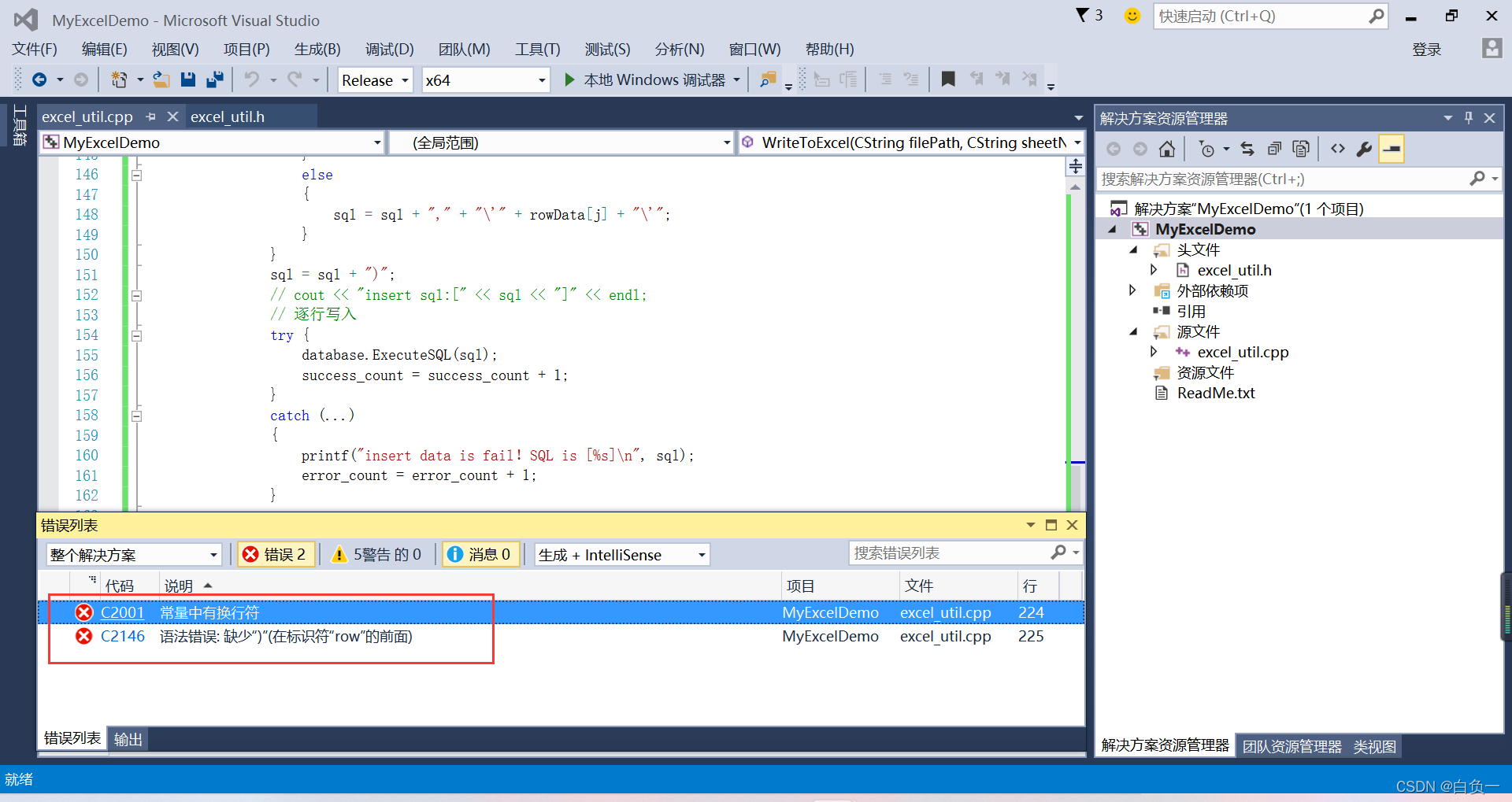Click the Show All Files icon
Screen dimensions: 1512x802
click(1301, 149)
